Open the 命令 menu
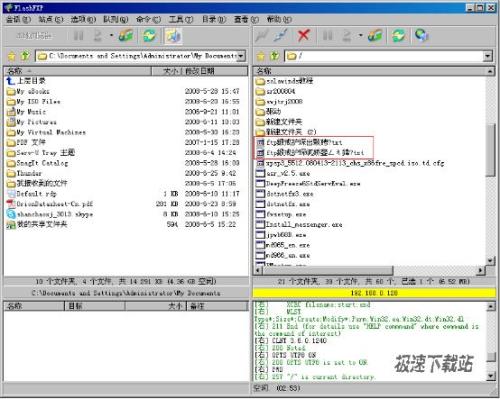Viewport: 500px width, 399px height. coord(148,19)
